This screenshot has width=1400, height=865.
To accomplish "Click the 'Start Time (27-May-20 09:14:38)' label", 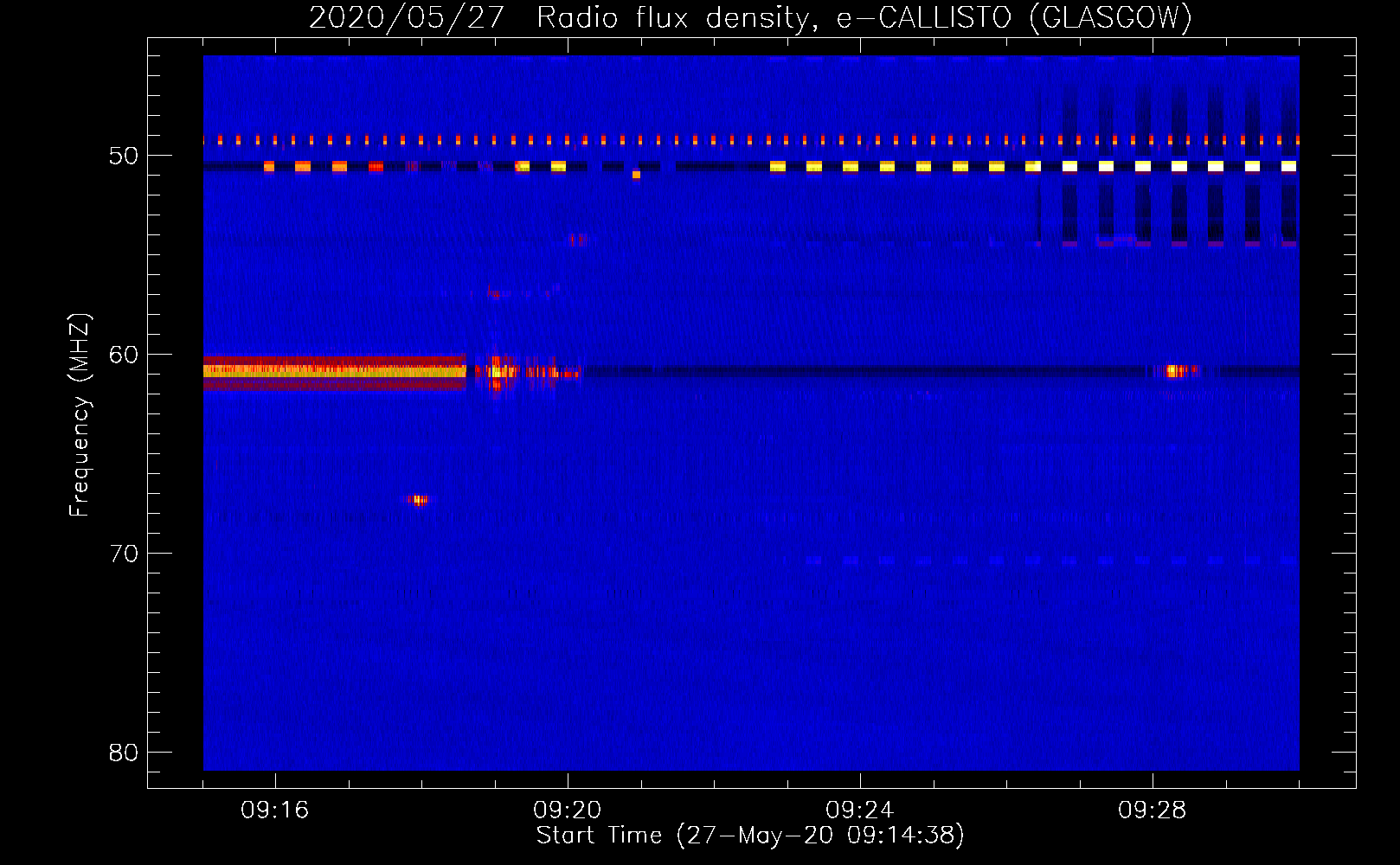I will [750, 836].
